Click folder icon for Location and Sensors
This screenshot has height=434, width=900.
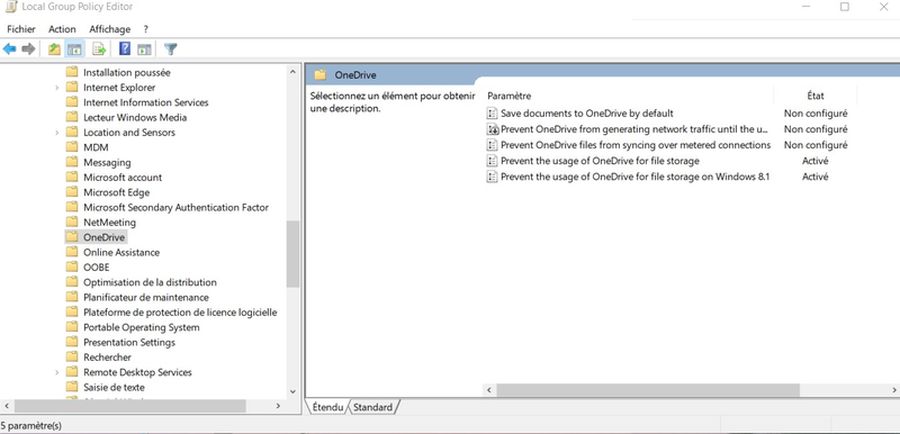click(72, 132)
